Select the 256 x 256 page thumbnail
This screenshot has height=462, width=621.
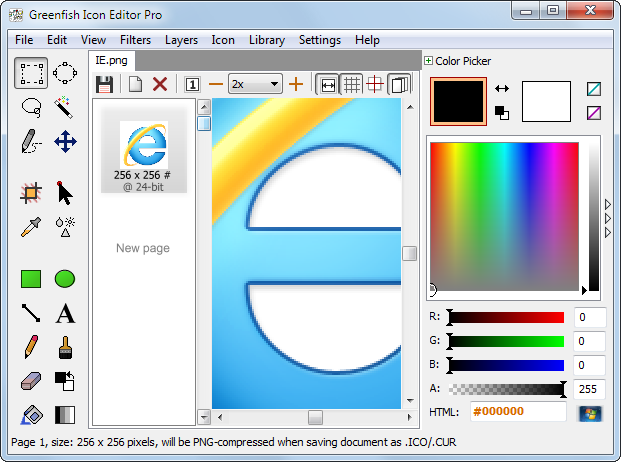coord(144,150)
